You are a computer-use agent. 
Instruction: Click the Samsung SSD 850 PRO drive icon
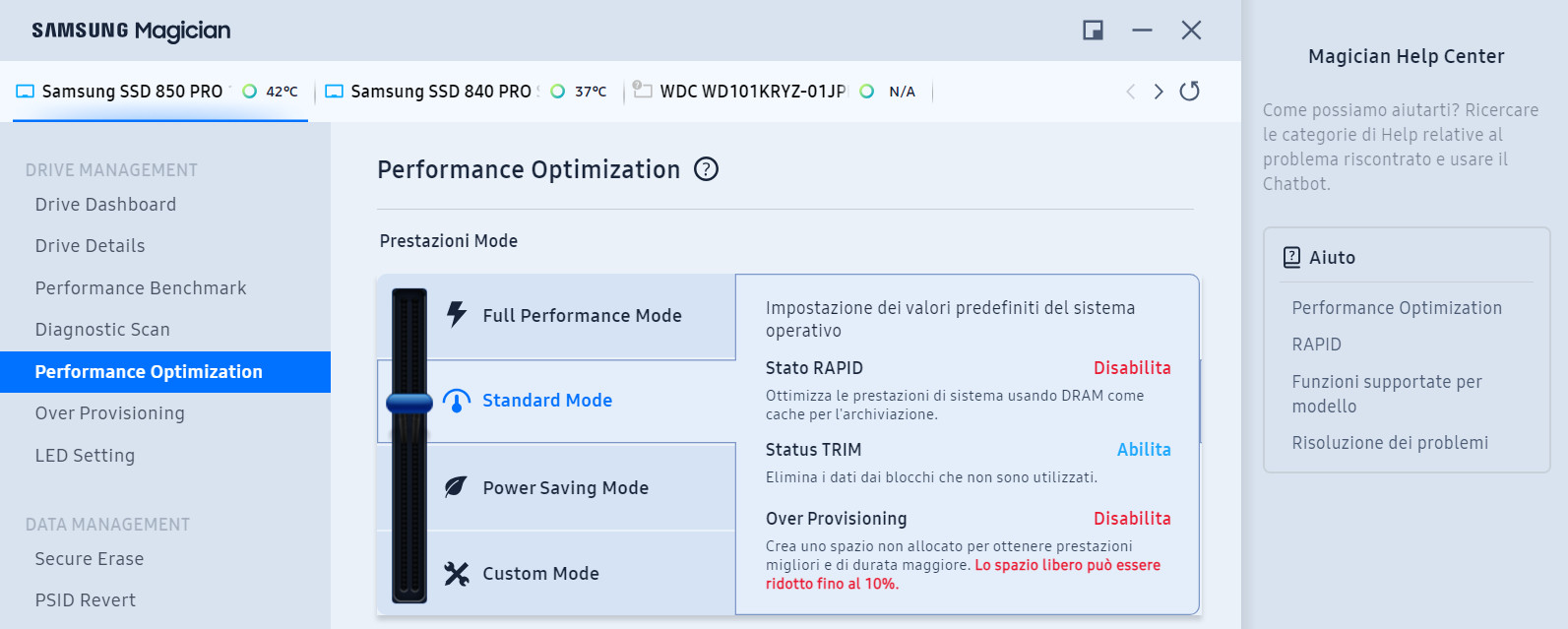click(26, 92)
